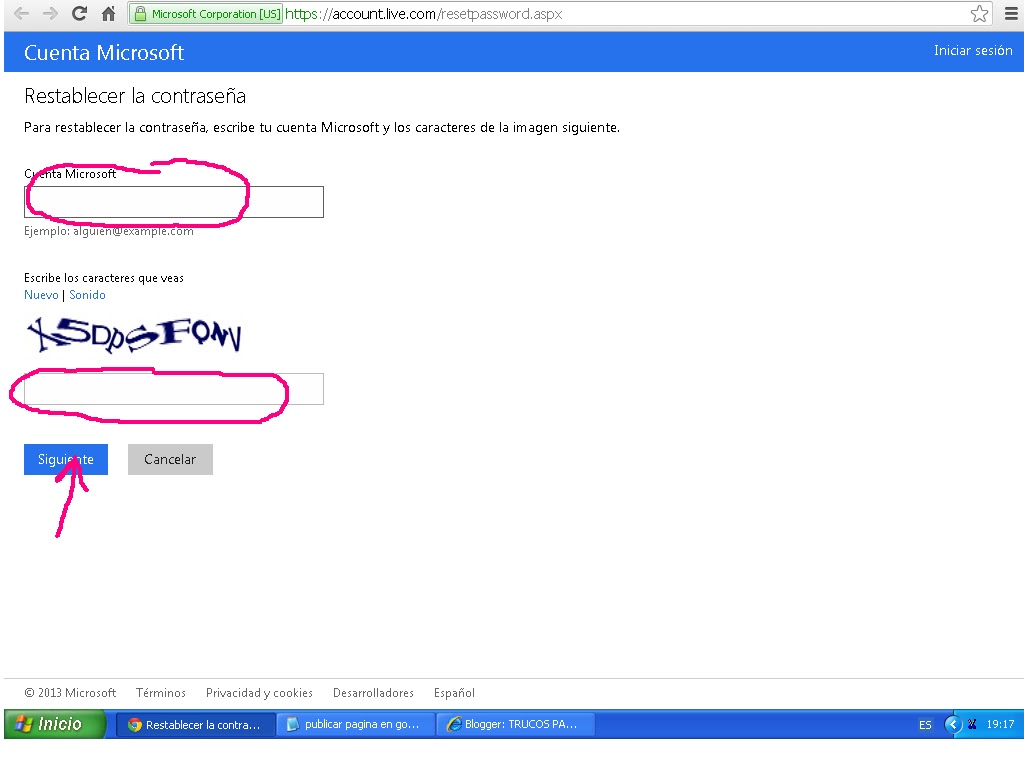The image size is (1024, 768).
Task: Expand hidden tray icons arrow
Action: [x=953, y=724]
